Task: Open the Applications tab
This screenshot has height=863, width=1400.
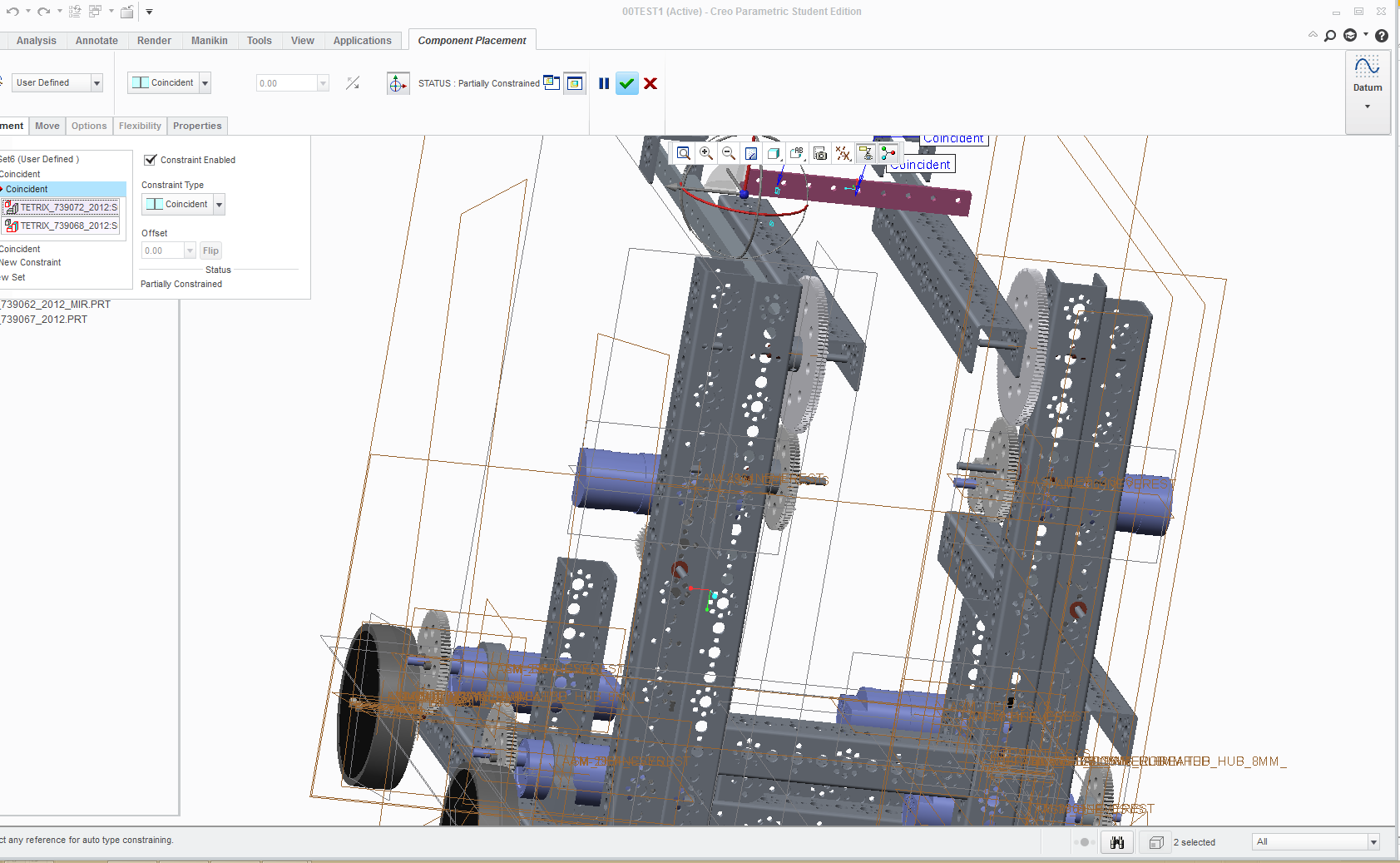Action: (363, 41)
